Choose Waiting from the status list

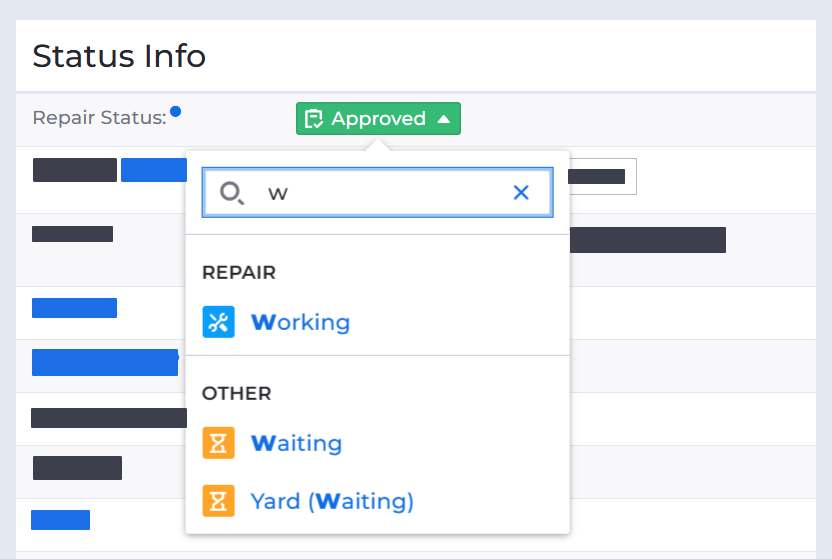(x=296, y=443)
